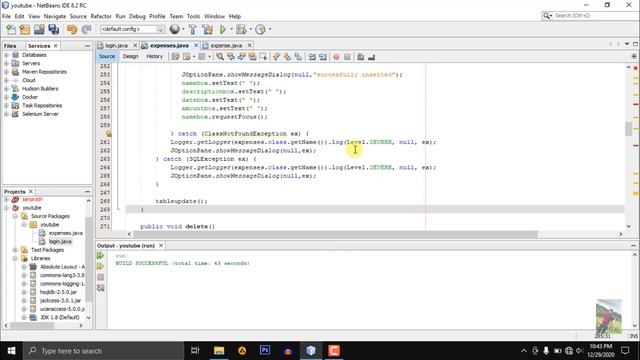This screenshot has width=640, height=360.
Task: Minimize the Services panel
Action: (x=87, y=46)
